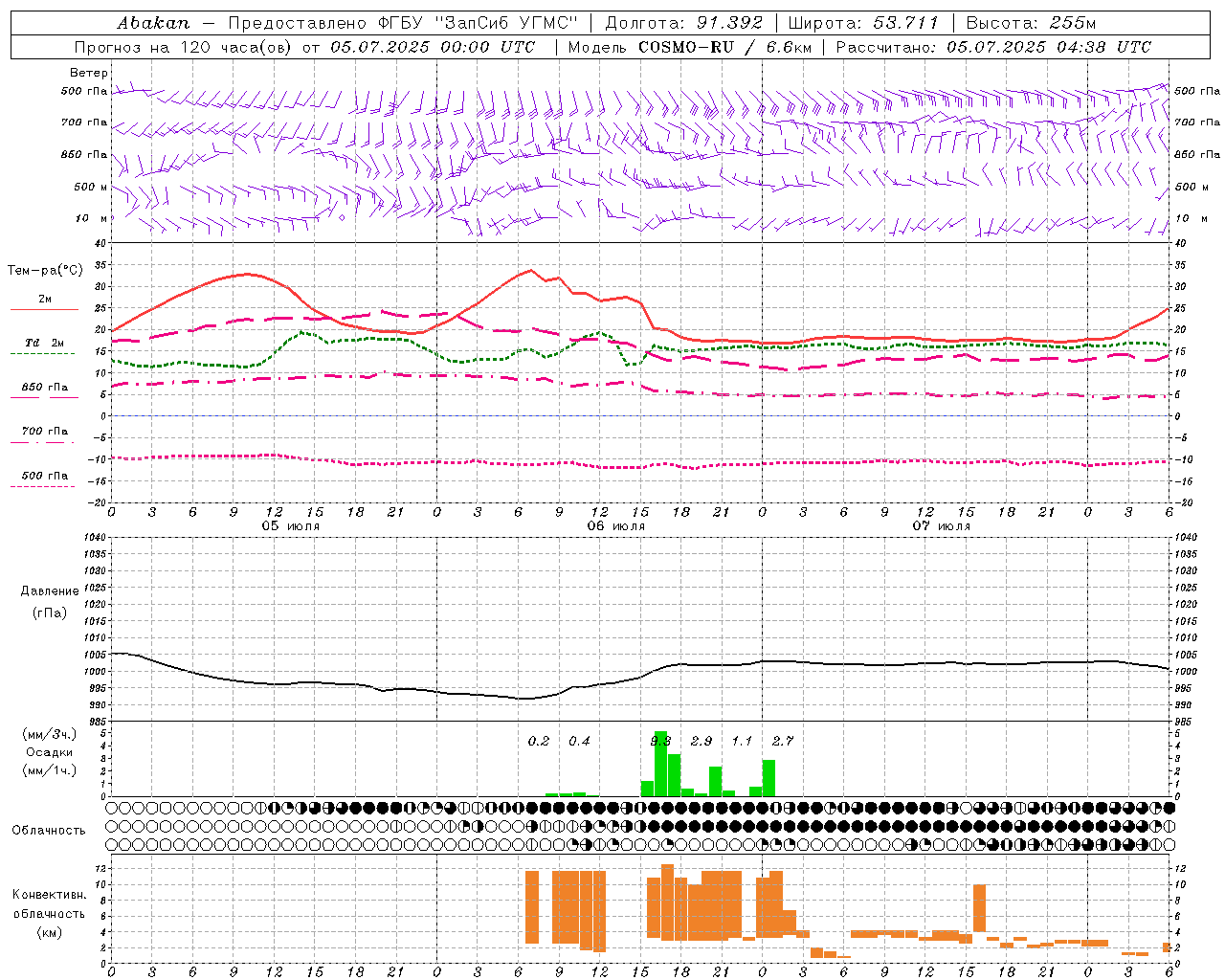
Task: Click the 850 гПа temperature legend entry
Action: pos(45,388)
